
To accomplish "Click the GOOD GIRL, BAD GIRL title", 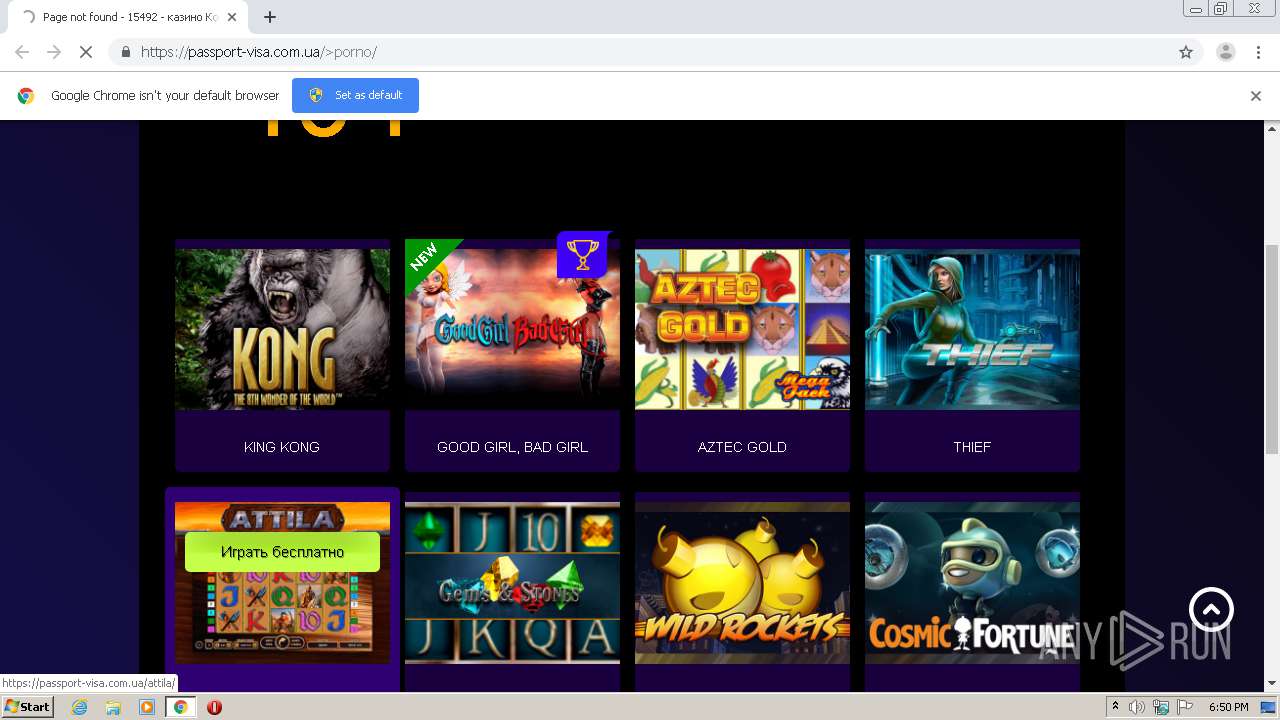I will 512,447.
